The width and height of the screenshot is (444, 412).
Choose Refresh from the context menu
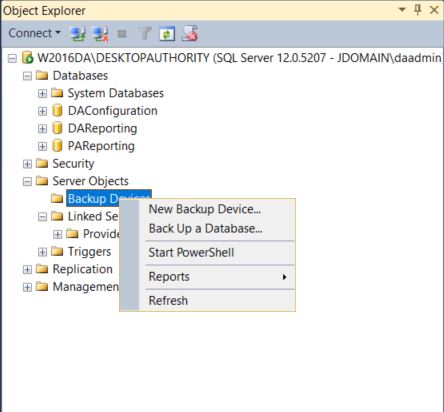168,301
